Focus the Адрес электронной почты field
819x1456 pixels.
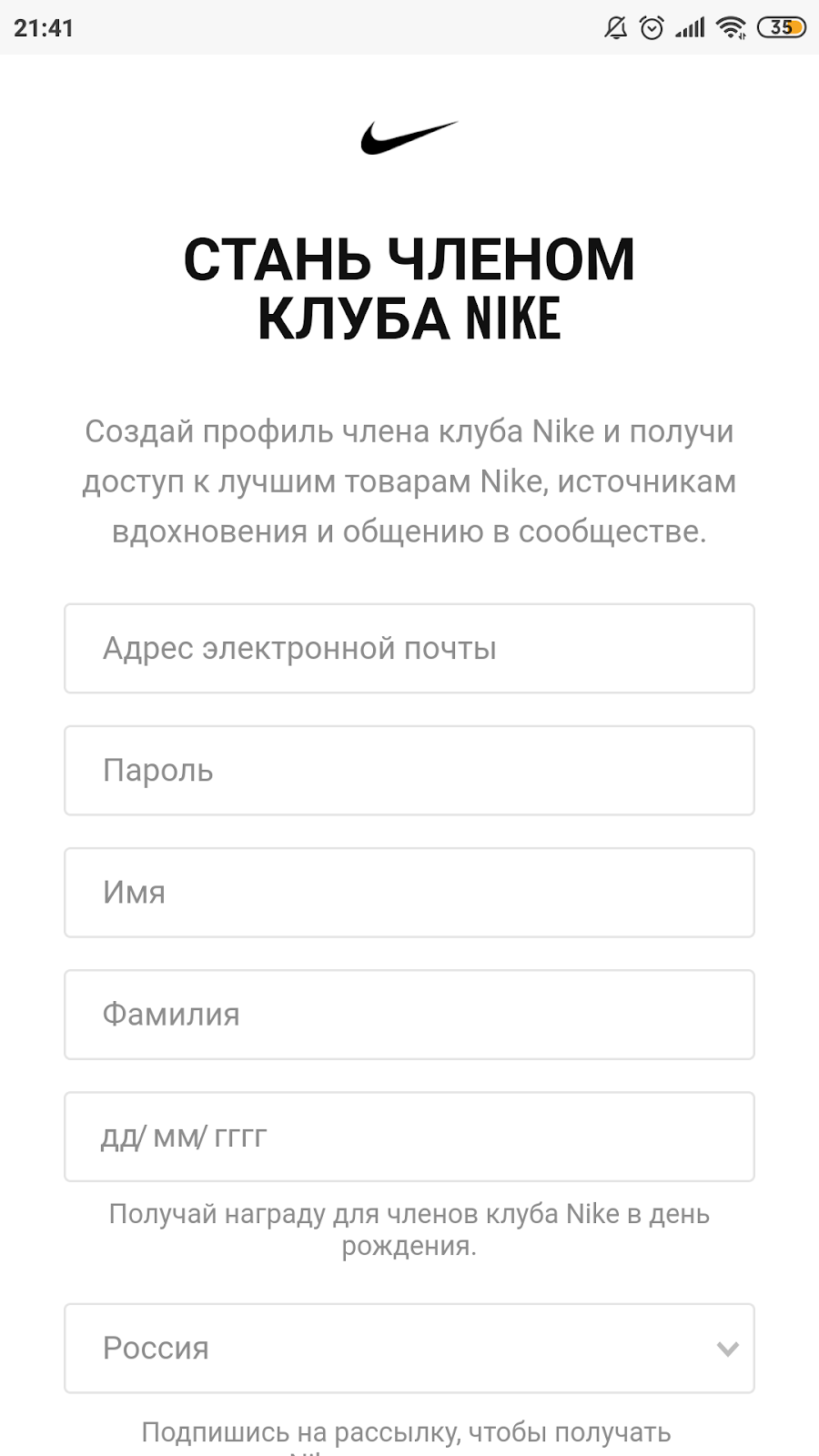(409, 648)
